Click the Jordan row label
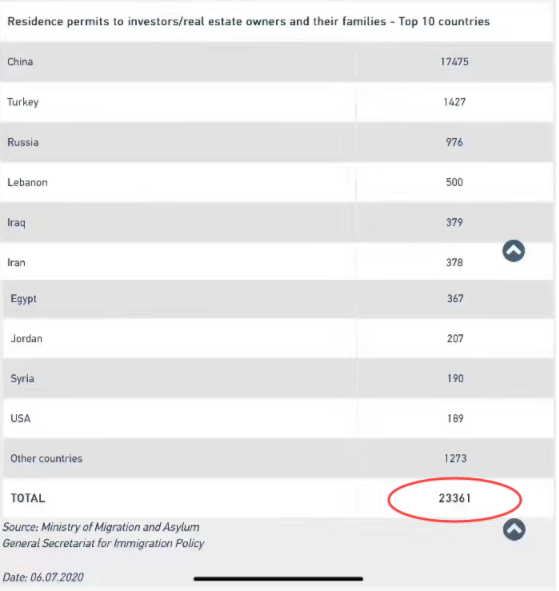The image size is (559, 591). [x=26, y=338]
